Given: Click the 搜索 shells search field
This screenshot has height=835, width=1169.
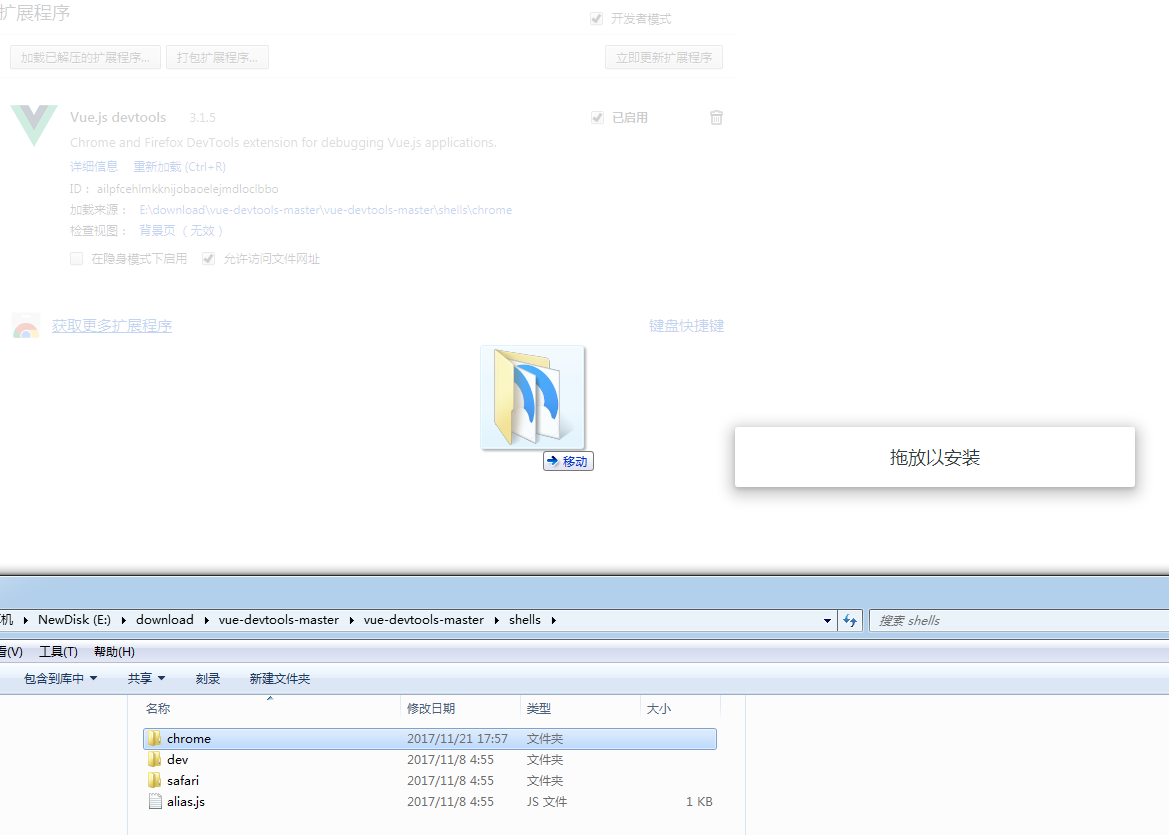Looking at the screenshot, I should tap(1018, 620).
